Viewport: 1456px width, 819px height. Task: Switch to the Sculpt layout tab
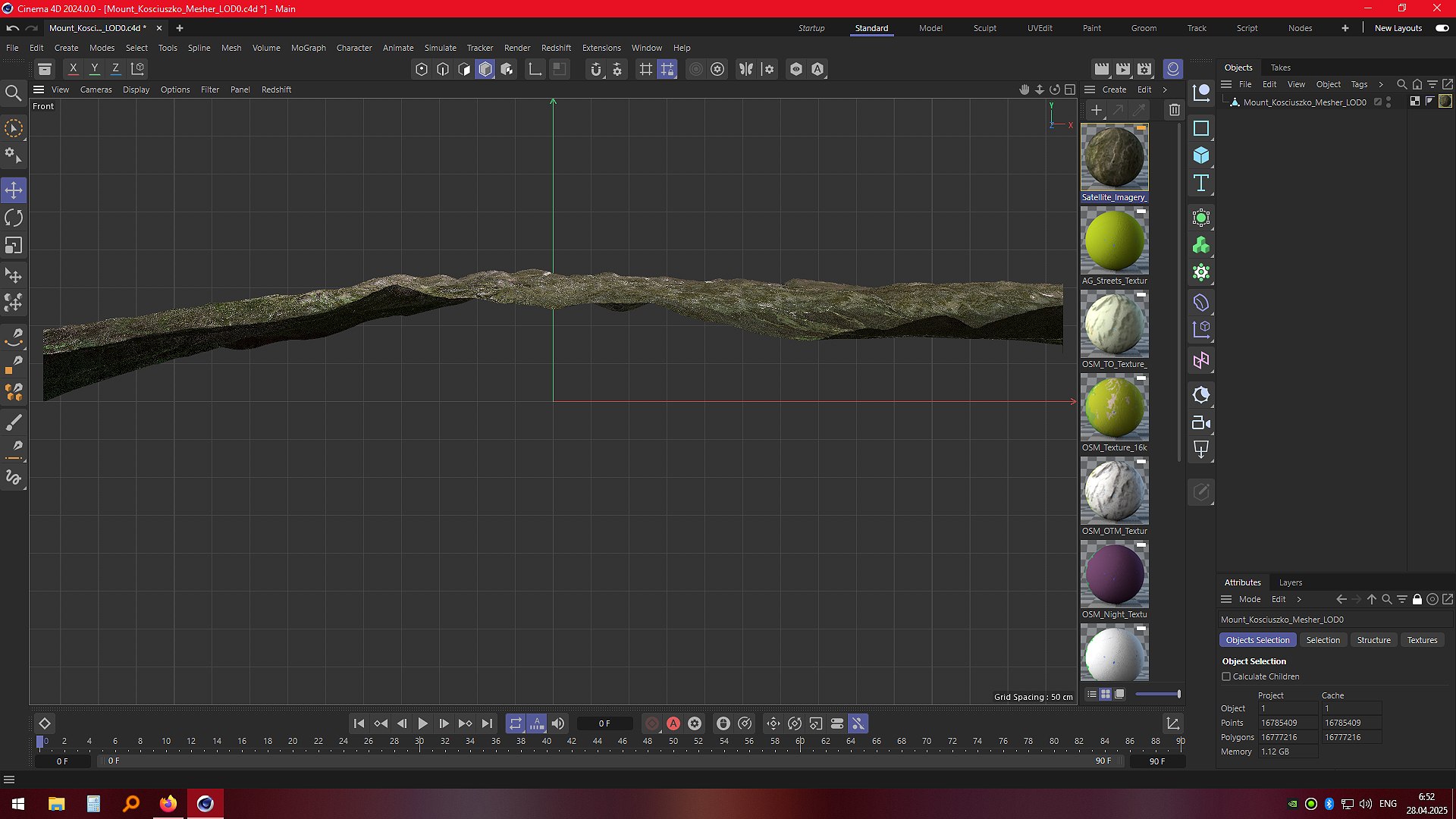984,28
